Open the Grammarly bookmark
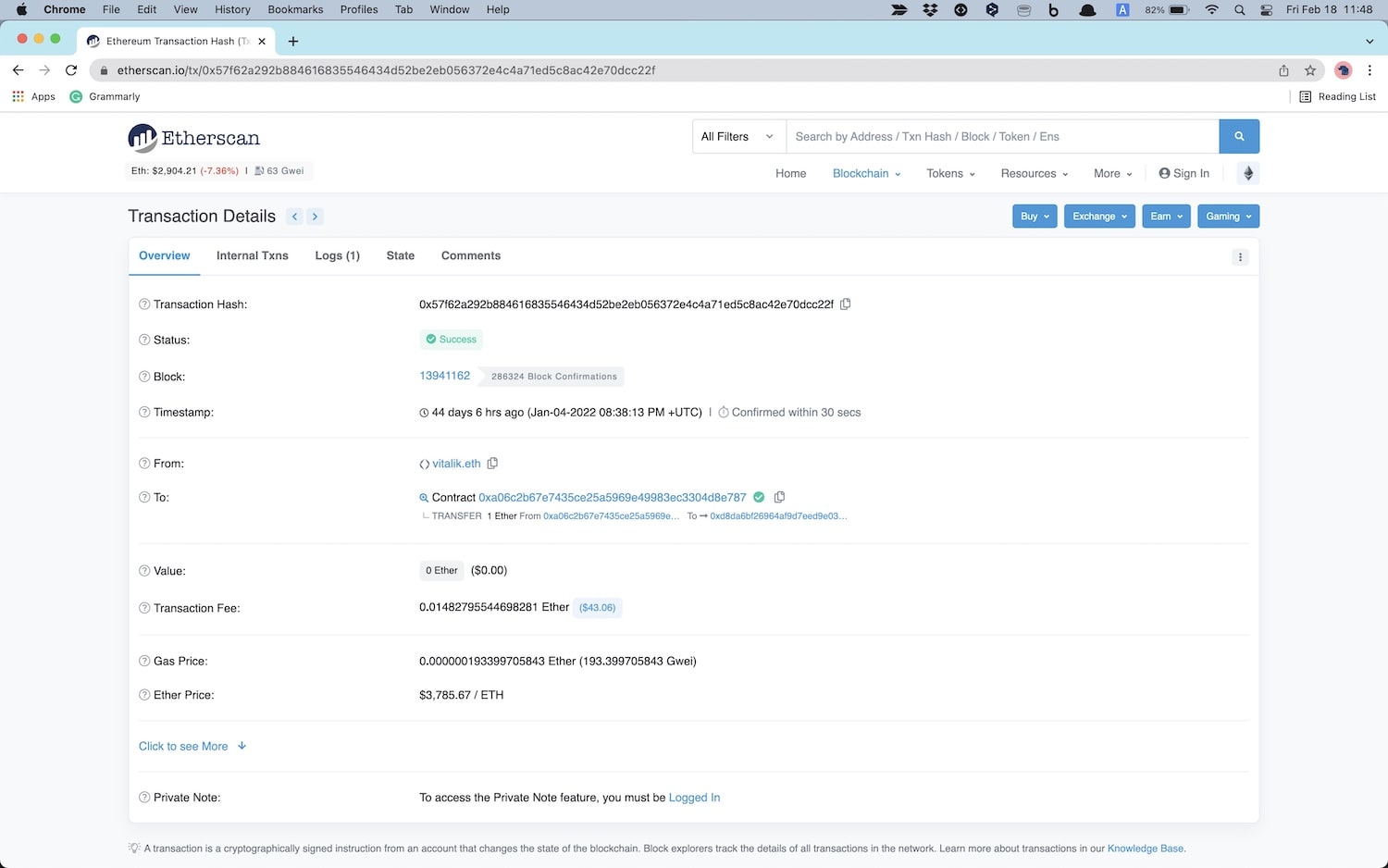 coord(105,96)
